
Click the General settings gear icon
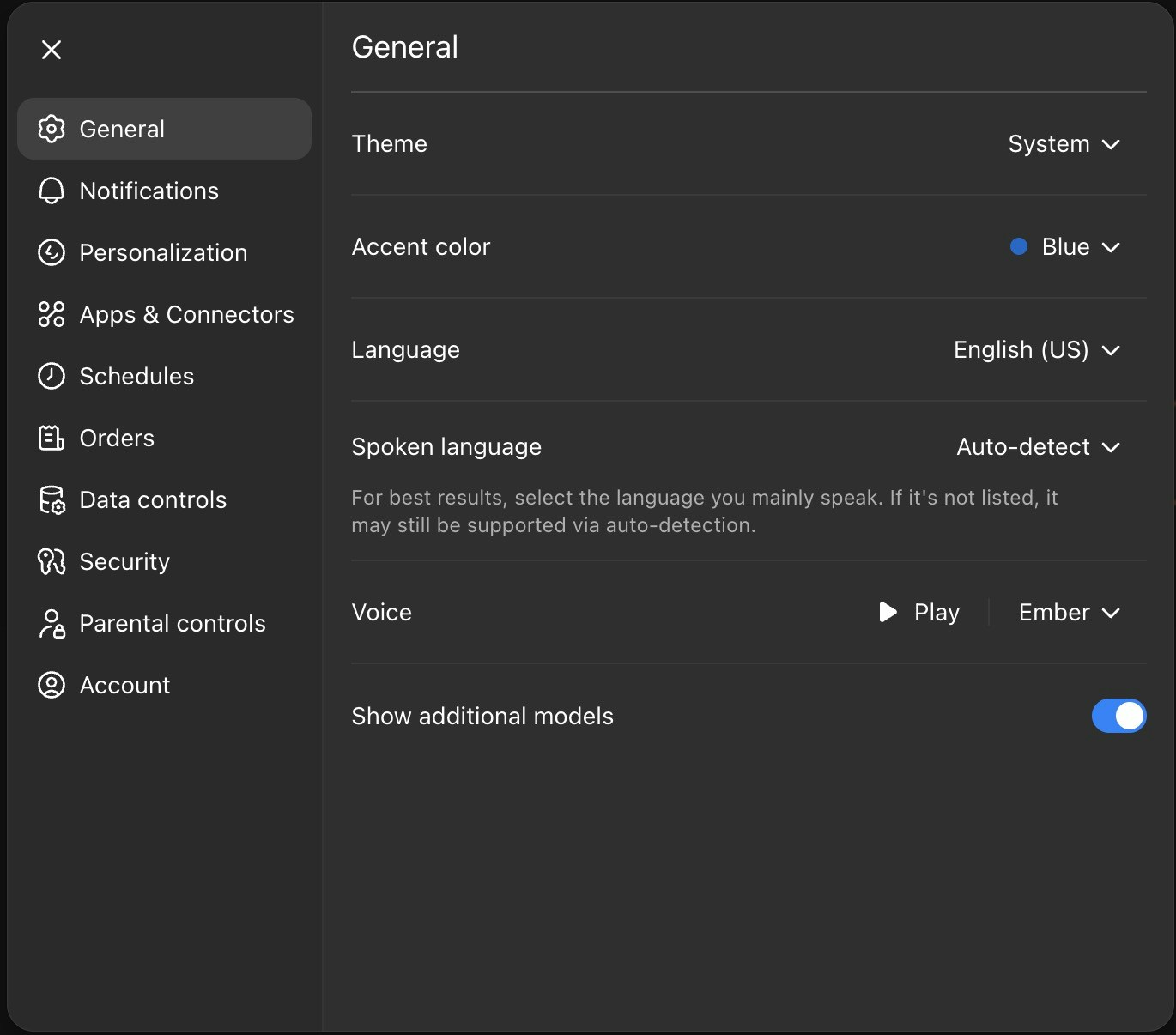(51, 129)
